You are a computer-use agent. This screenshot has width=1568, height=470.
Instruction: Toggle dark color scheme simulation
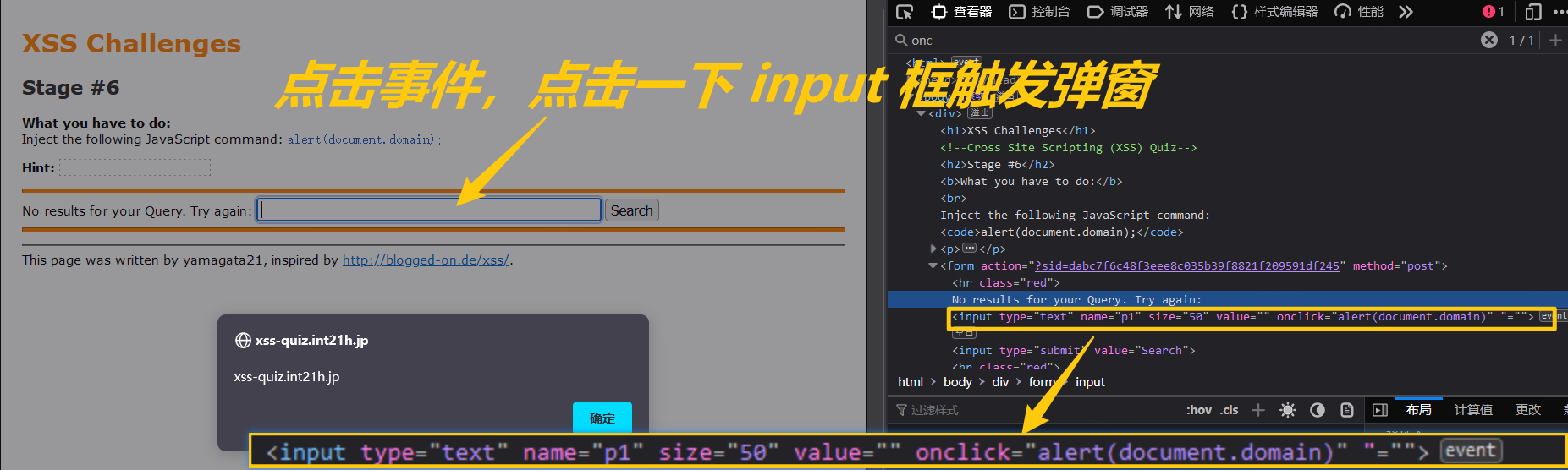coord(1317,410)
